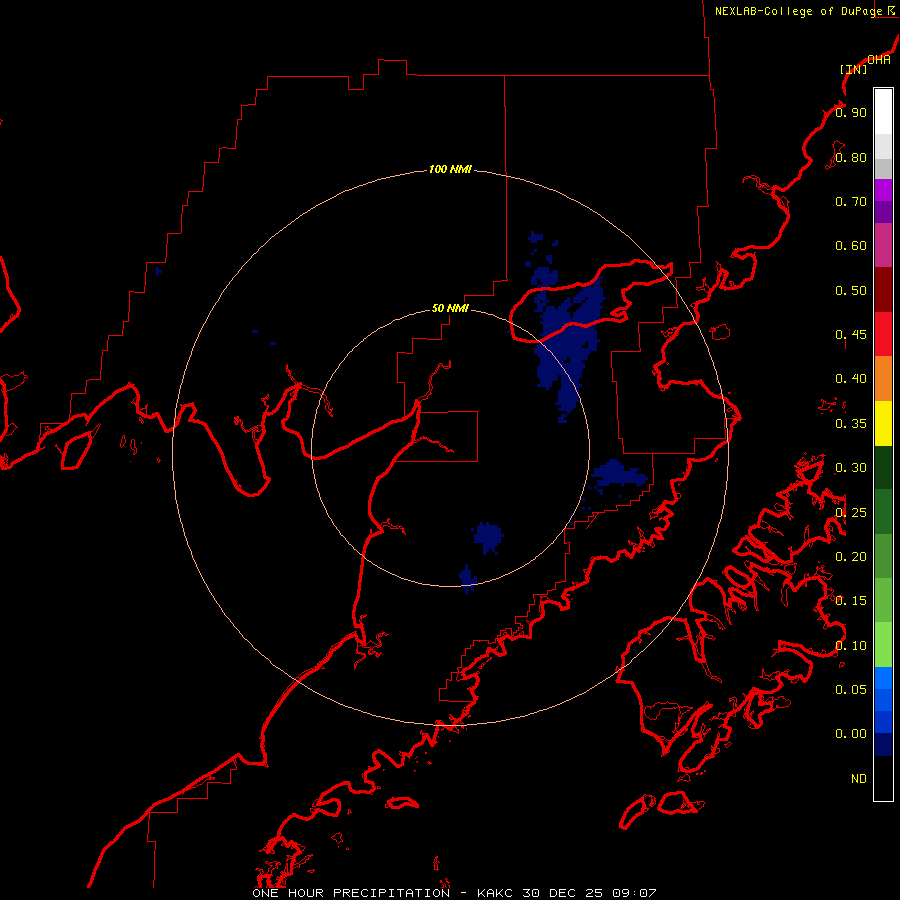Click the 0.50 legend value
Screen dimensions: 900x900
pyautogui.click(x=851, y=290)
